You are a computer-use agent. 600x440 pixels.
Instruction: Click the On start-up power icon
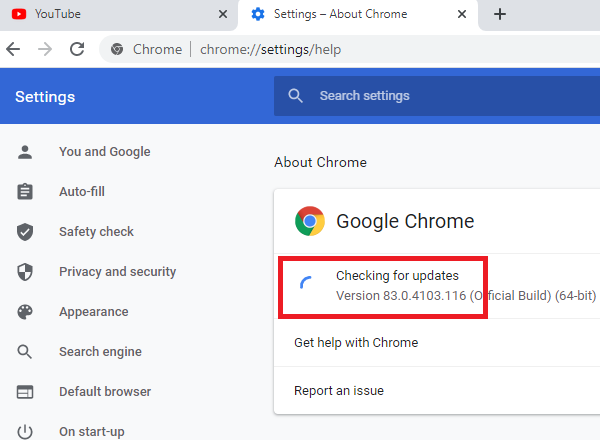[x=25, y=432]
